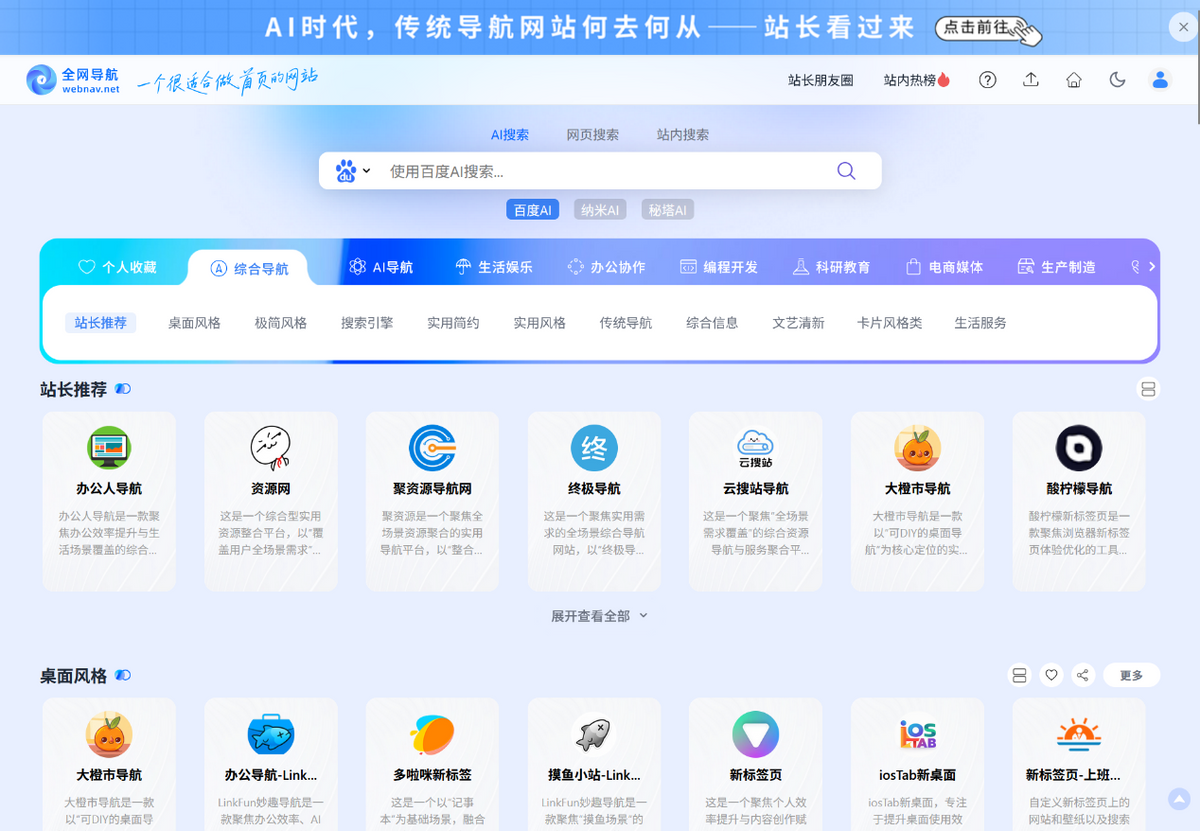Image resolution: width=1200 pixels, height=831 pixels.
Task: Click the heart favorite icon in 桌面风格
Action: pyautogui.click(x=1051, y=675)
